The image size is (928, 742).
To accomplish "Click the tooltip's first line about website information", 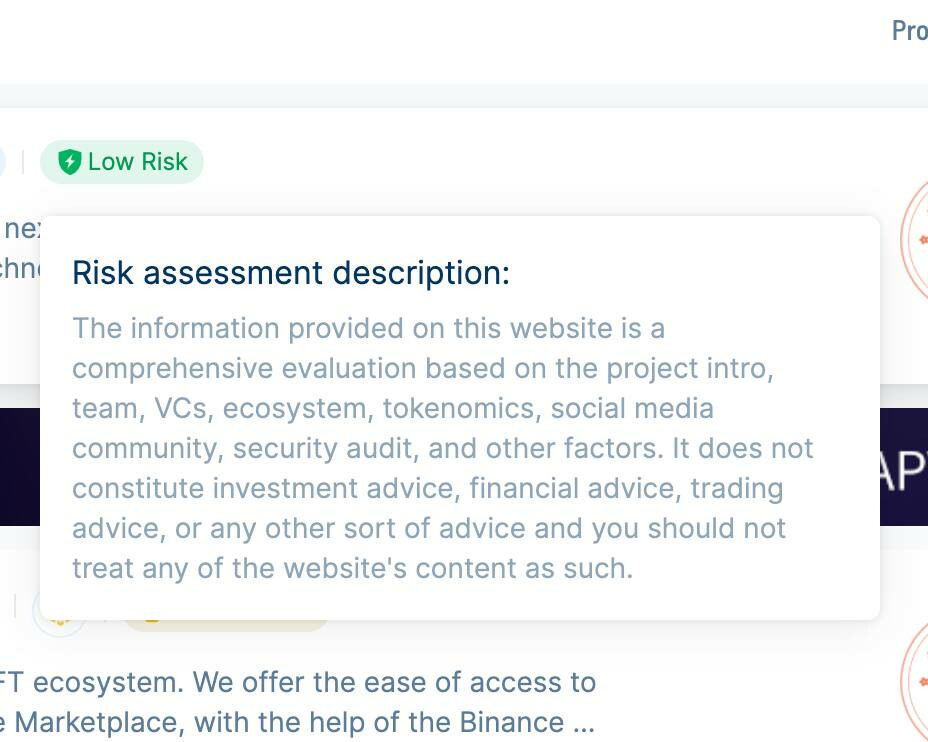I will [368, 328].
